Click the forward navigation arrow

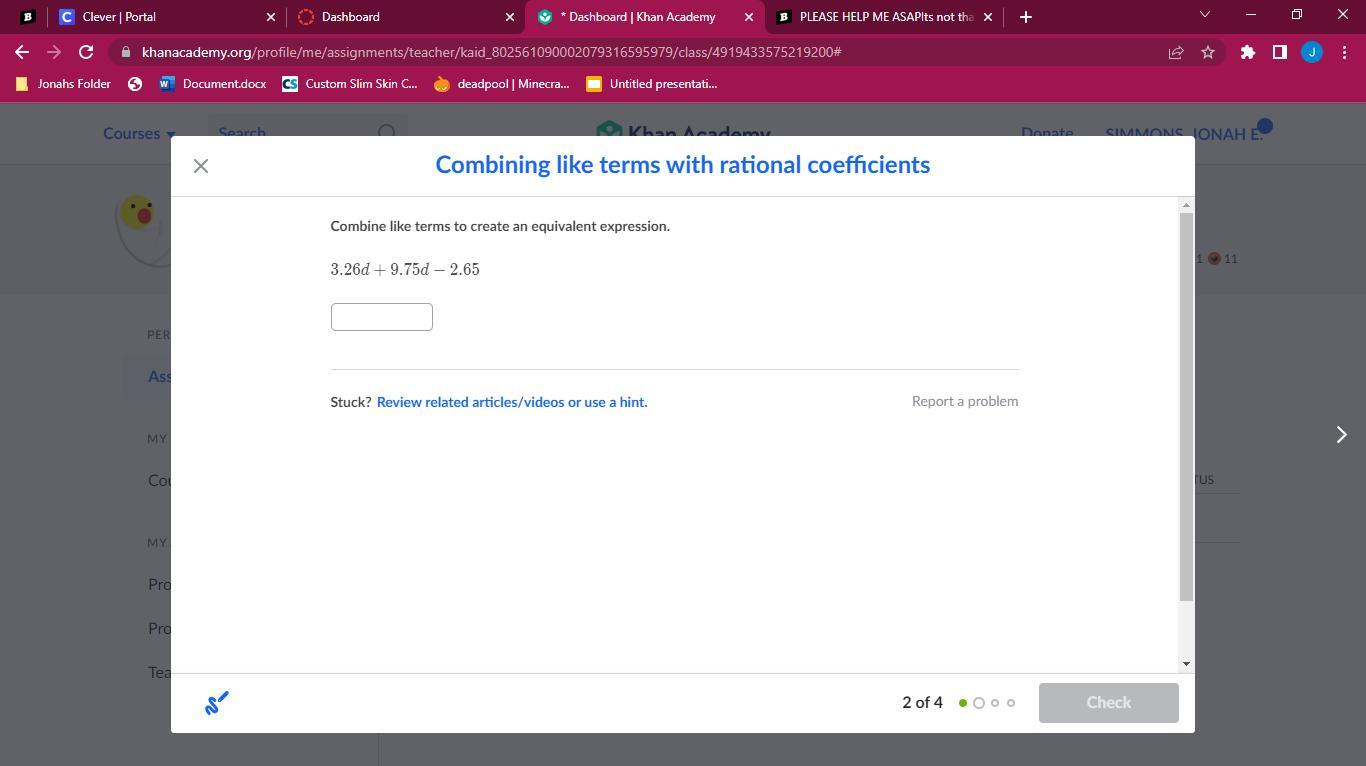54,52
